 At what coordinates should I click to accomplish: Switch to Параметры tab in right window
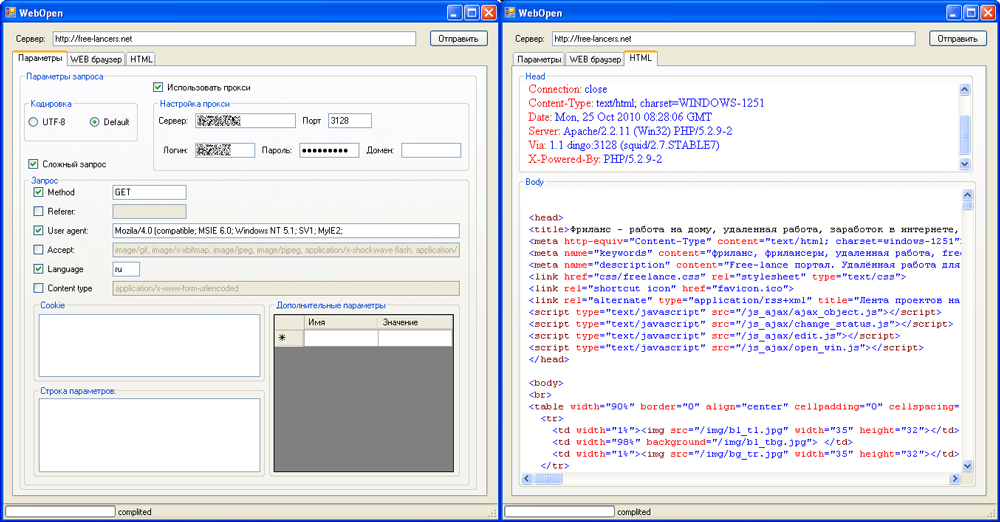(537, 59)
